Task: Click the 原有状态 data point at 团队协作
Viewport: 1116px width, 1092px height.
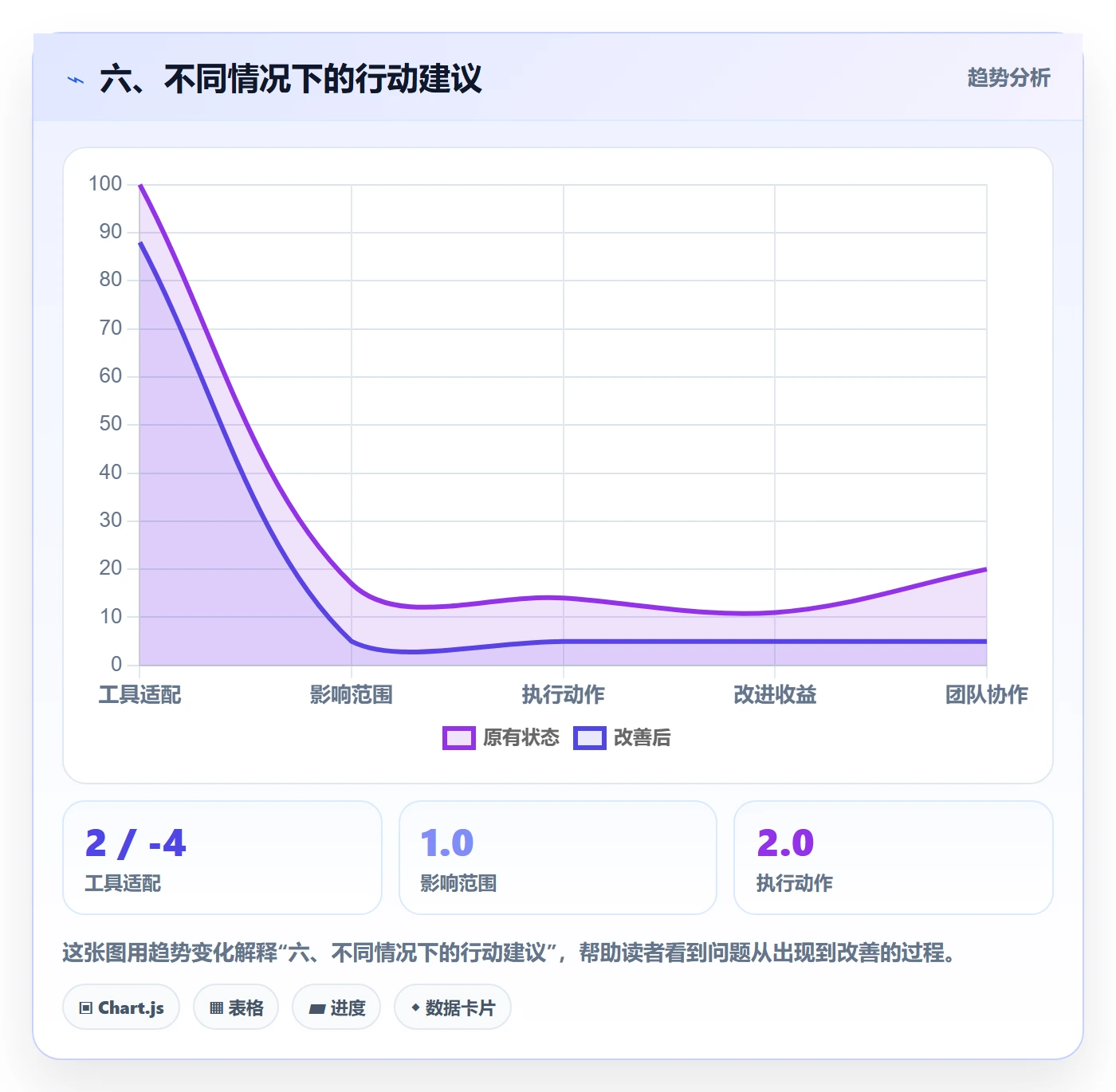Action: tap(986, 569)
